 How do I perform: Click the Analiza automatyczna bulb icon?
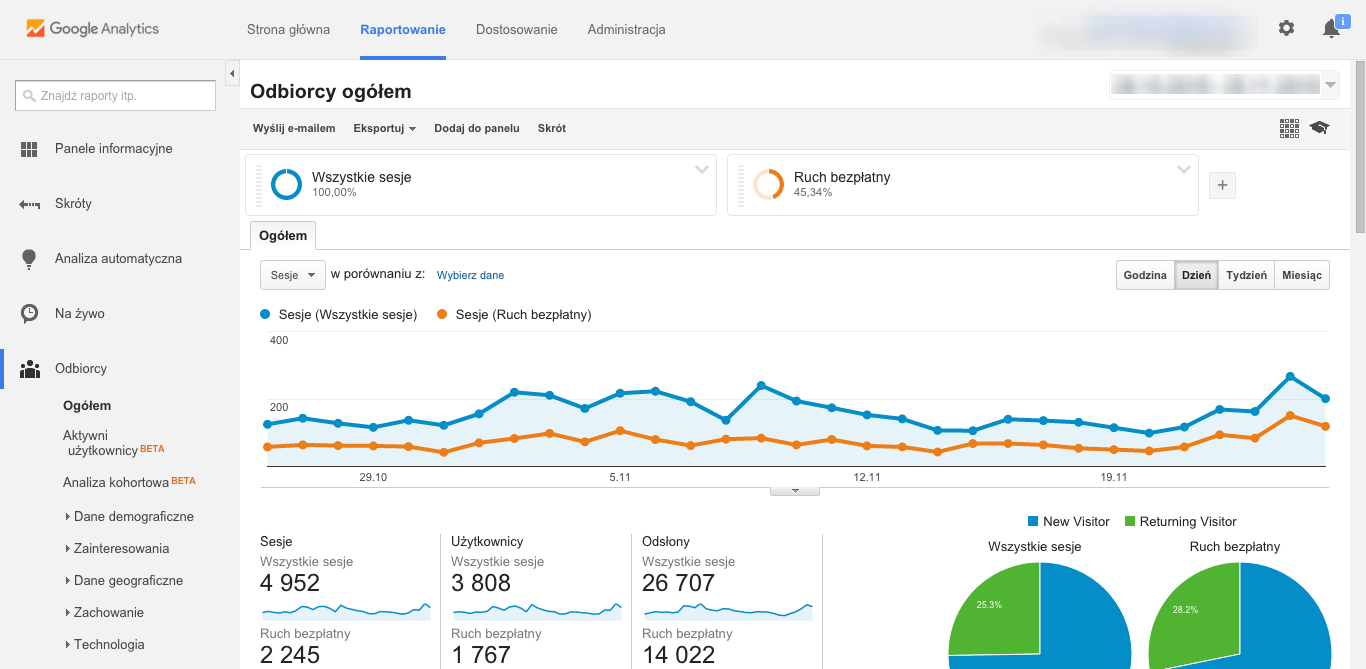pyautogui.click(x=29, y=259)
